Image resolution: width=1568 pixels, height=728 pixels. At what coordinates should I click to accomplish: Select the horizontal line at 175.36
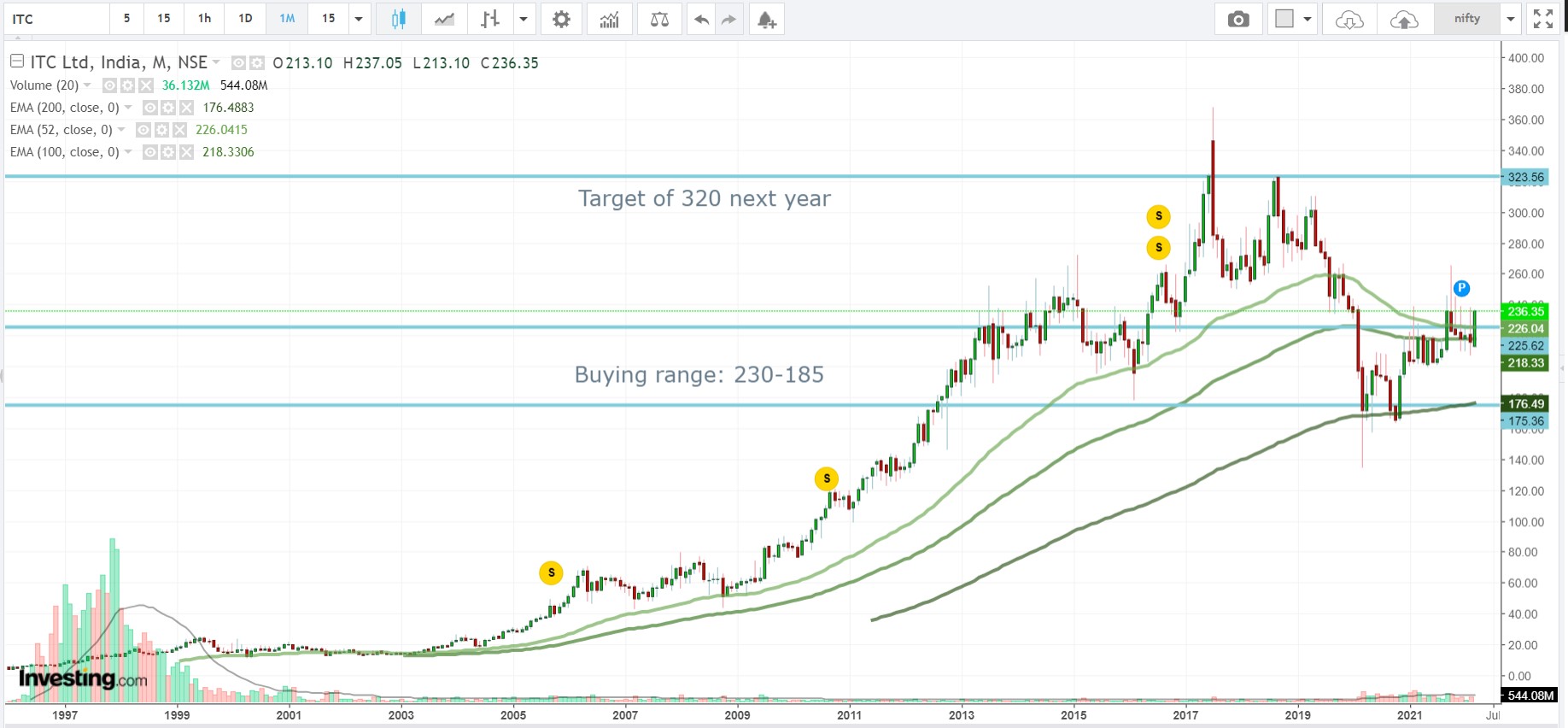[752, 405]
